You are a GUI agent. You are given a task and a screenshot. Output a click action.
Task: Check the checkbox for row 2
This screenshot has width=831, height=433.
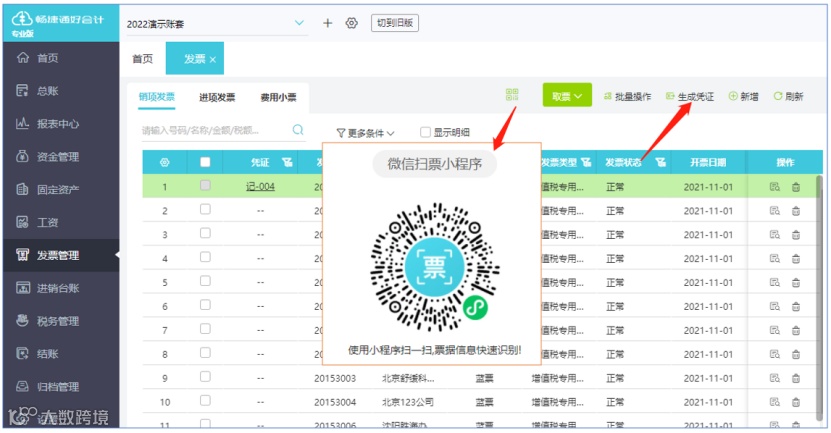tap(205, 209)
